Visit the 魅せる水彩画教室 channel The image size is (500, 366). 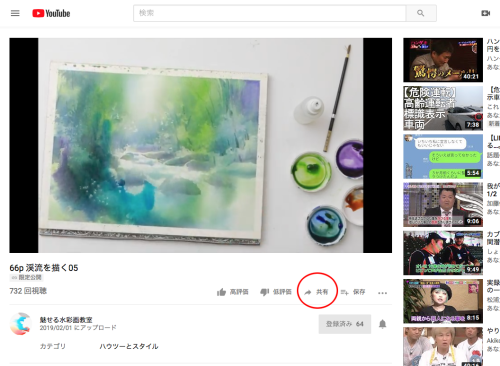(66, 320)
